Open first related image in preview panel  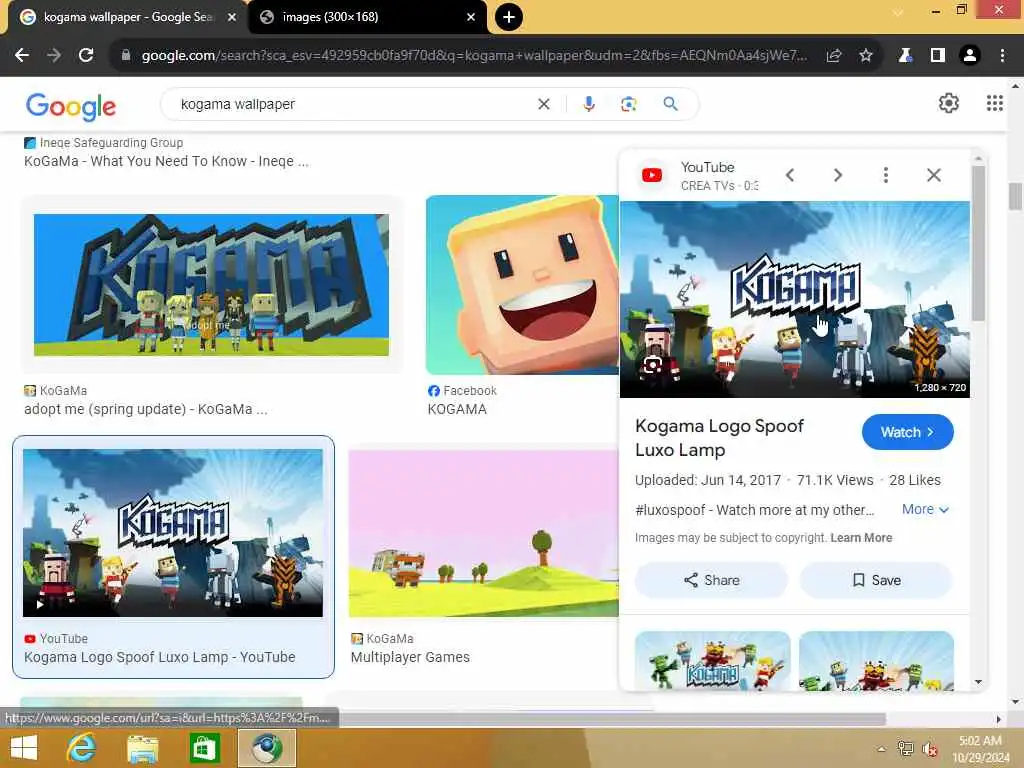(712, 661)
